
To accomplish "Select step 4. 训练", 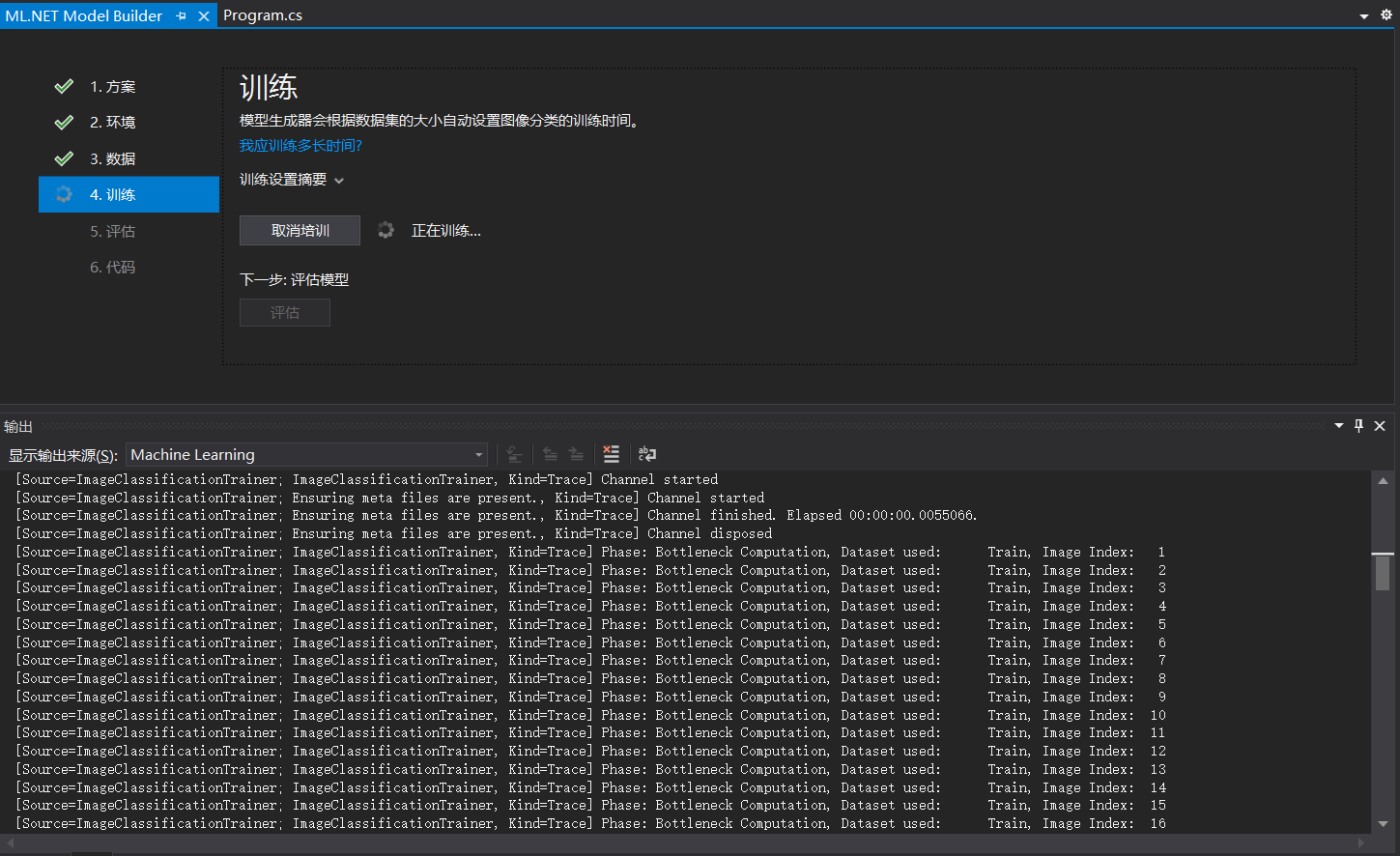I will [x=129, y=194].
